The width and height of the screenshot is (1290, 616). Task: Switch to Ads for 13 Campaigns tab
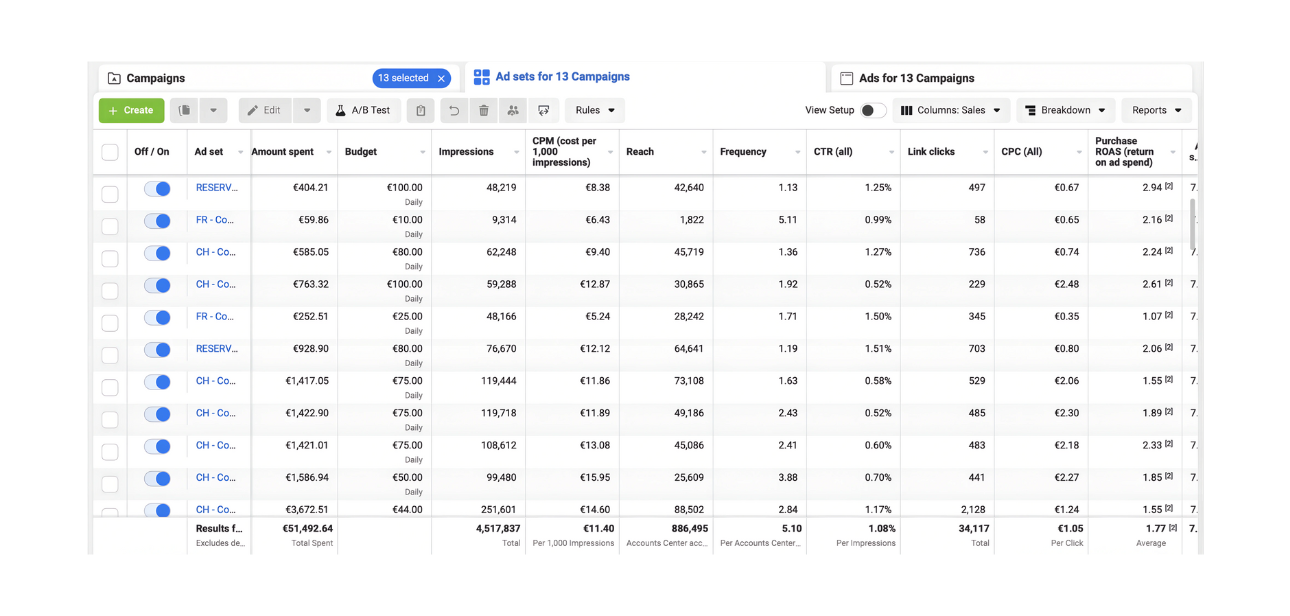[x=1011, y=78]
